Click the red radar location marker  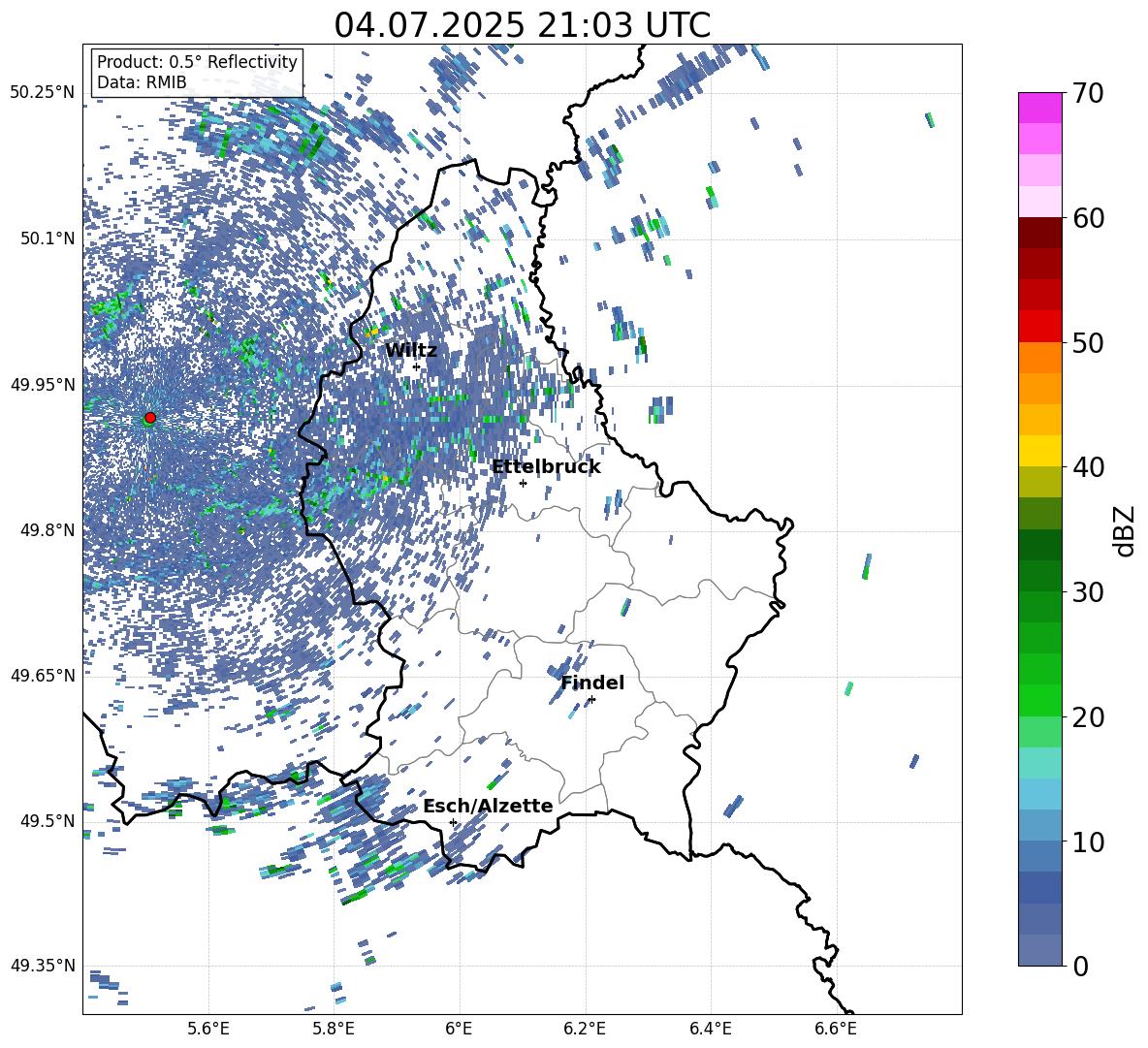(x=150, y=417)
